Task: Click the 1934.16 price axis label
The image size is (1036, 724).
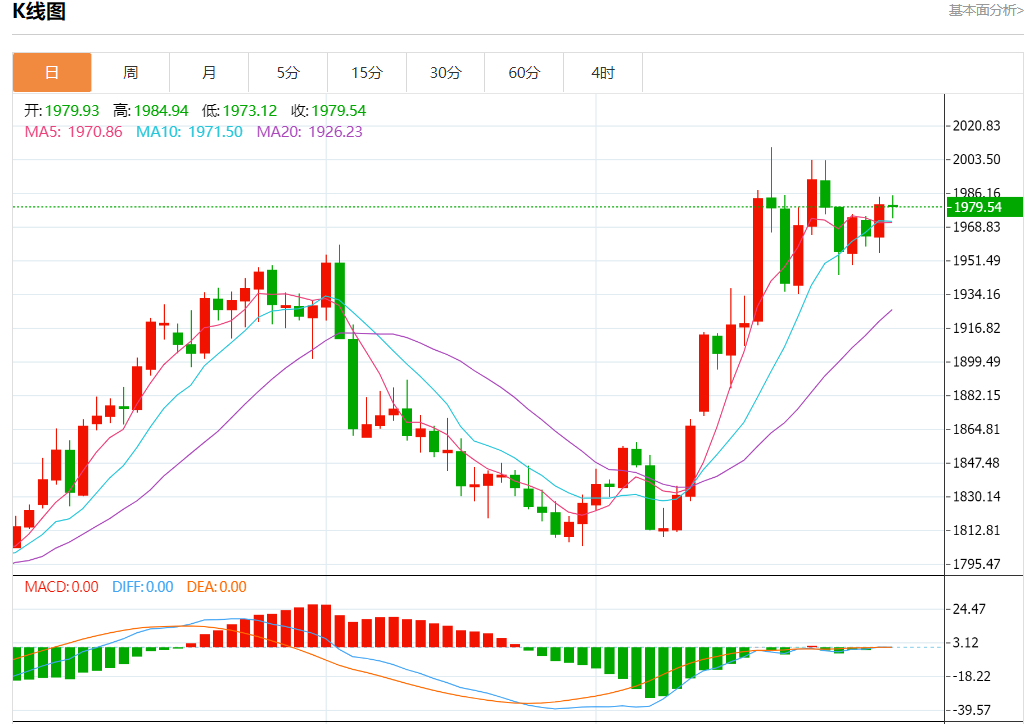Action: tap(977, 295)
